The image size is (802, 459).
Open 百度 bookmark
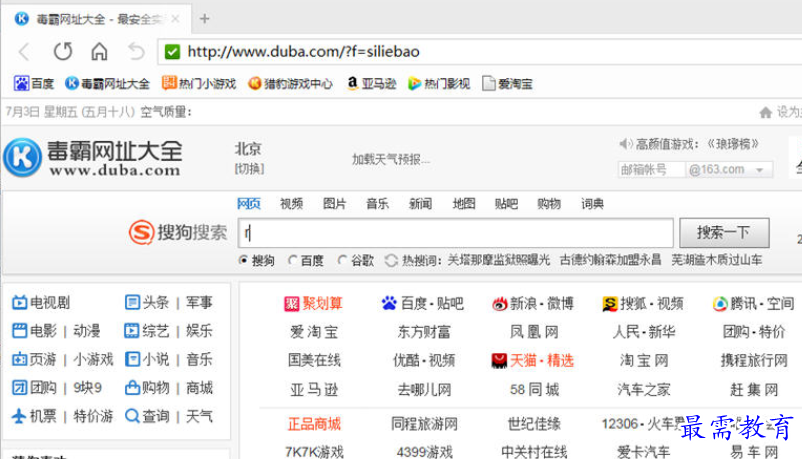pyautogui.click(x=34, y=83)
